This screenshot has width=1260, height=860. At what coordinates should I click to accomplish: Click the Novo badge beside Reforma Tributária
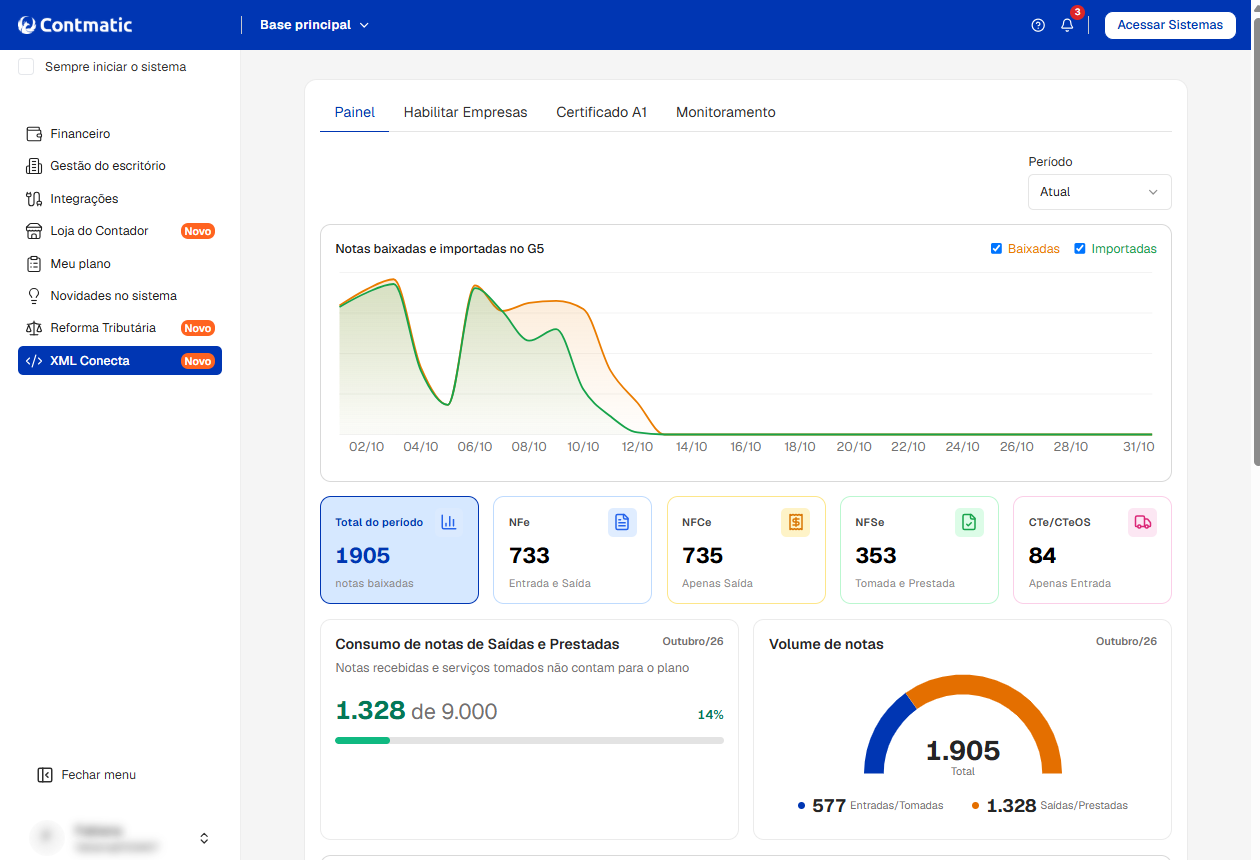tap(198, 328)
